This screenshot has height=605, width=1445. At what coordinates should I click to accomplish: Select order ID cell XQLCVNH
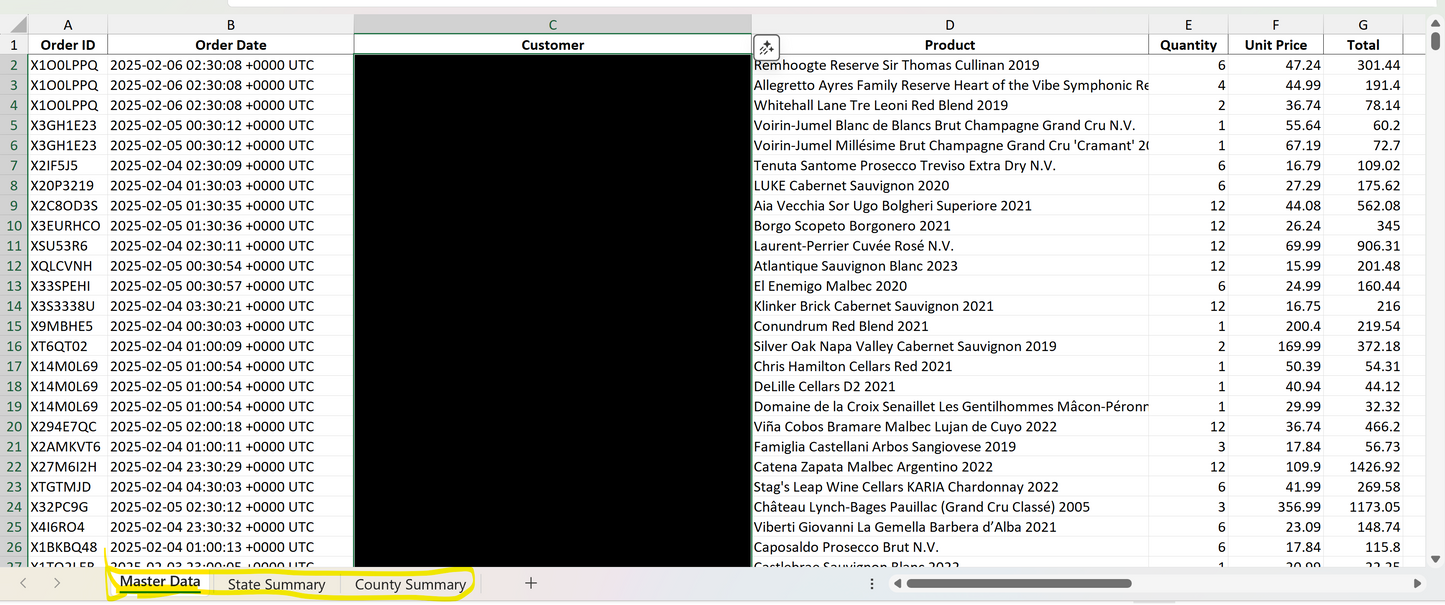click(x=68, y=266)
